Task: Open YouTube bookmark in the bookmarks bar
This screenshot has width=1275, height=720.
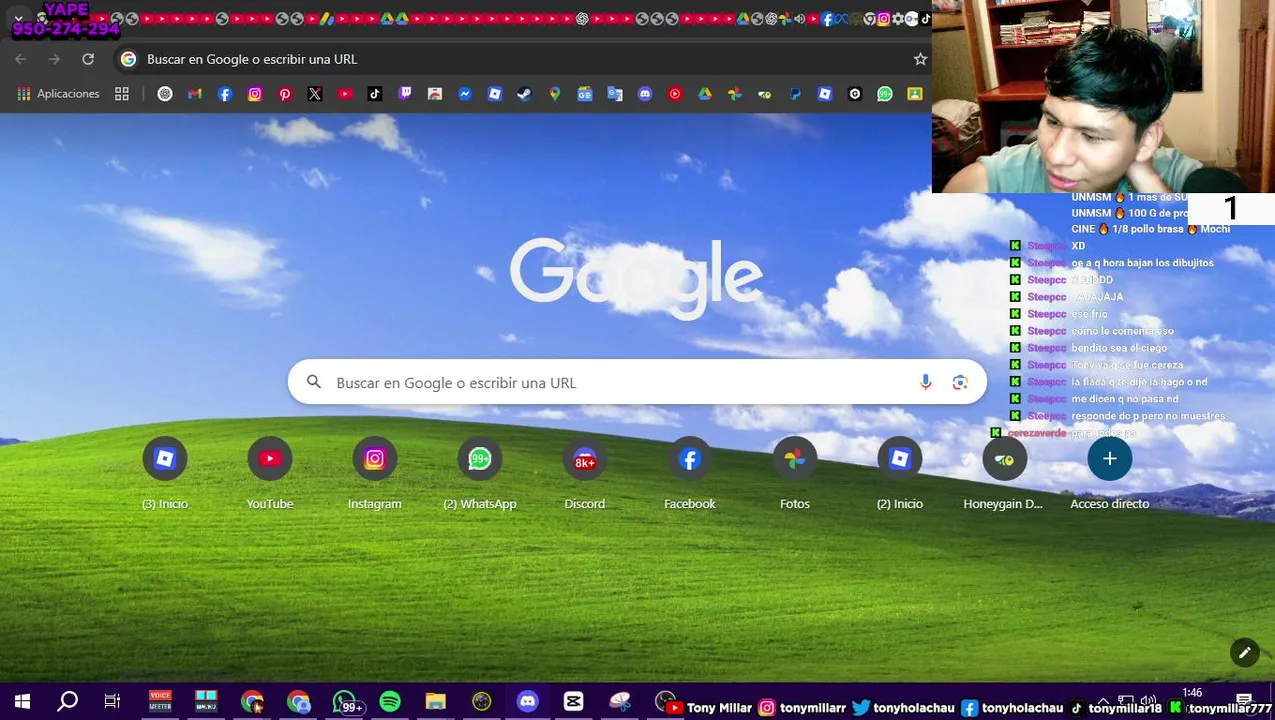Action: (x=345, y=94)
